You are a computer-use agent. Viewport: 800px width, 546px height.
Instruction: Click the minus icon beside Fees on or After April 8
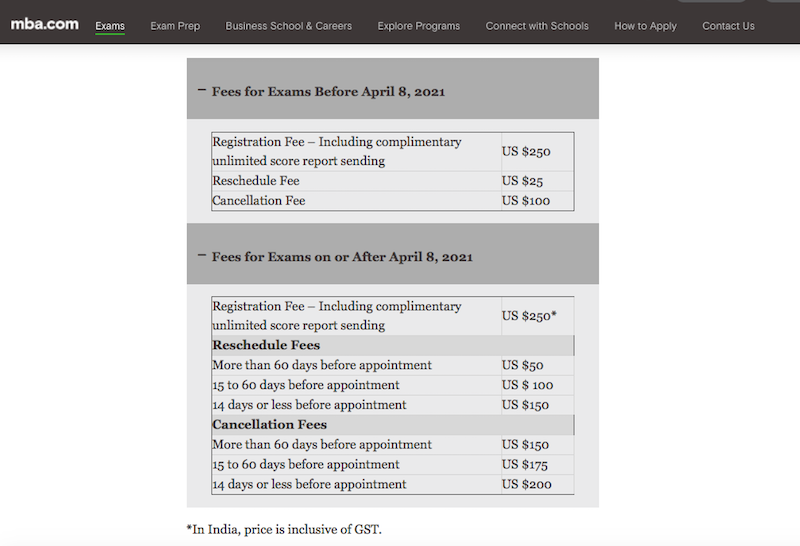pyautogui.click(x=201, y=257)
